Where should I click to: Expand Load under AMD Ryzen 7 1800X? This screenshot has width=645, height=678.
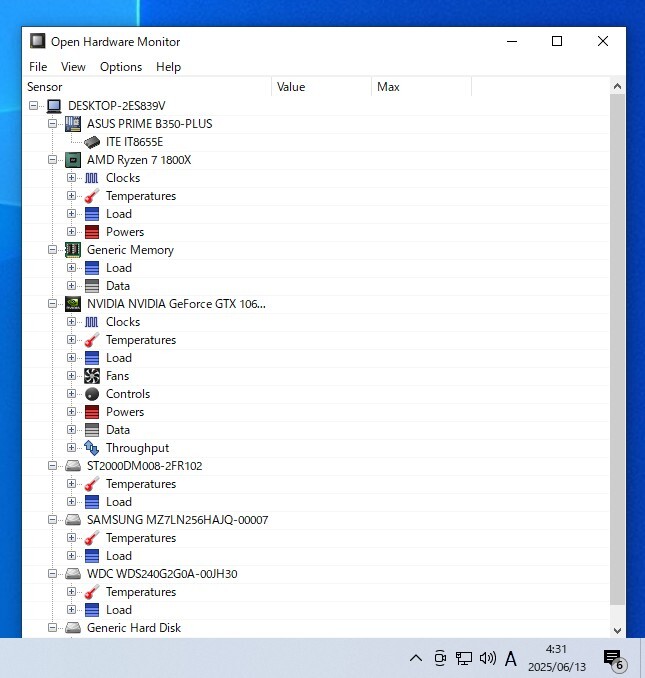point(71,214)
